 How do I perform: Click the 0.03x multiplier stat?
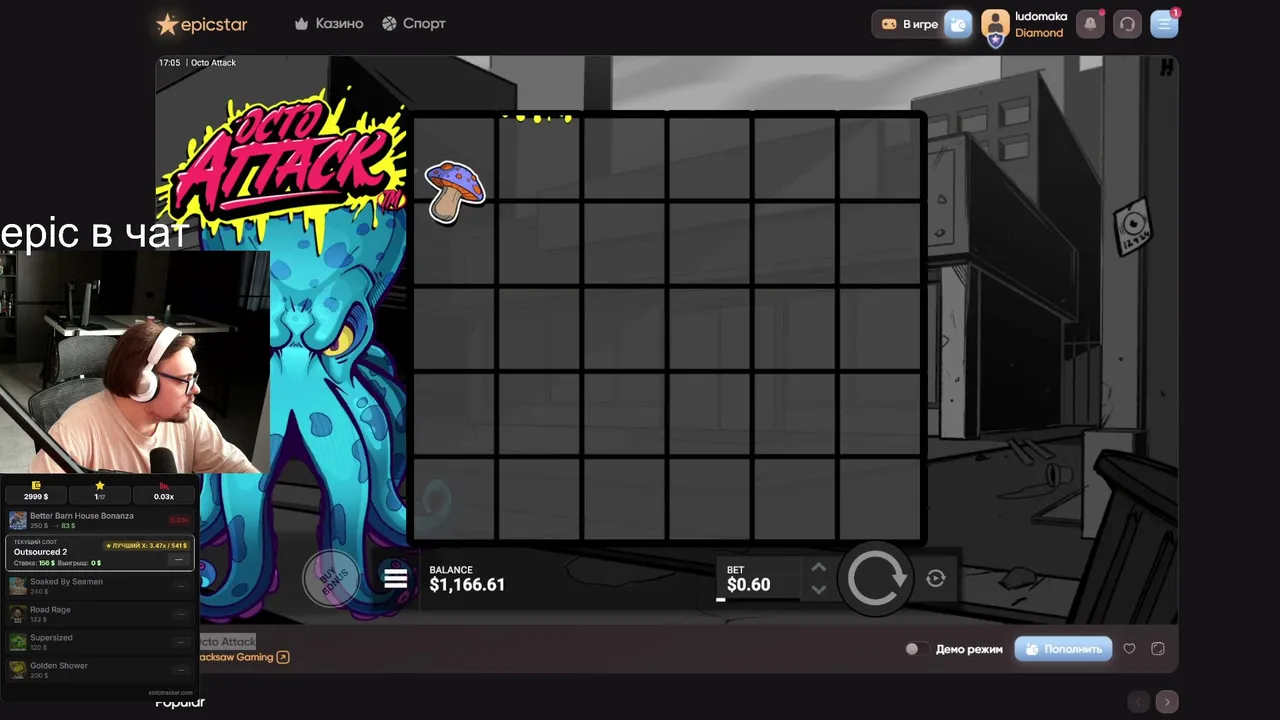pyautogui.click(x=163, y=491)
